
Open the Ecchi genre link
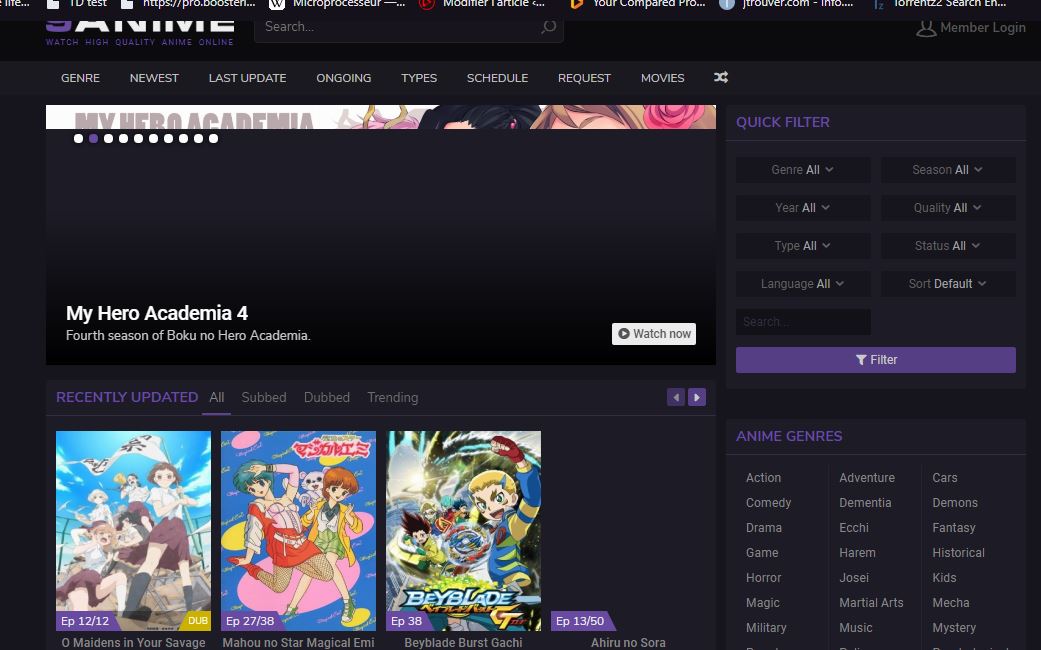point(854,528)
